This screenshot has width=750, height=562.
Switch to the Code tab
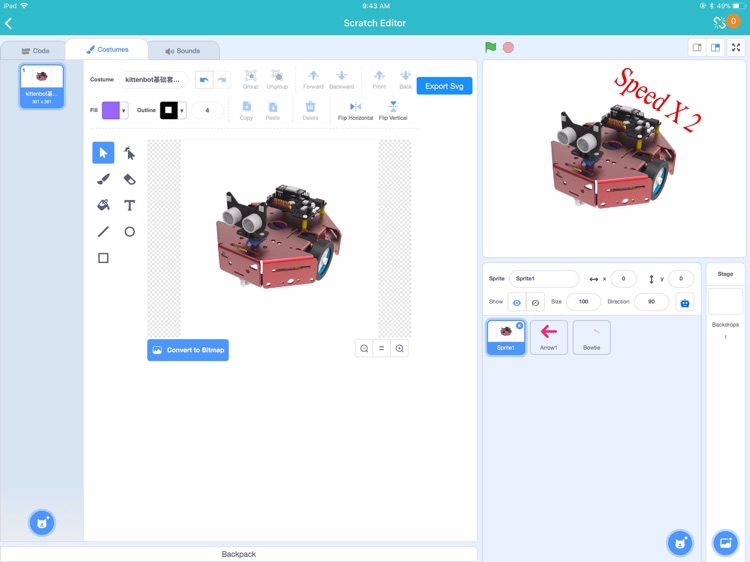coord(35,51)
